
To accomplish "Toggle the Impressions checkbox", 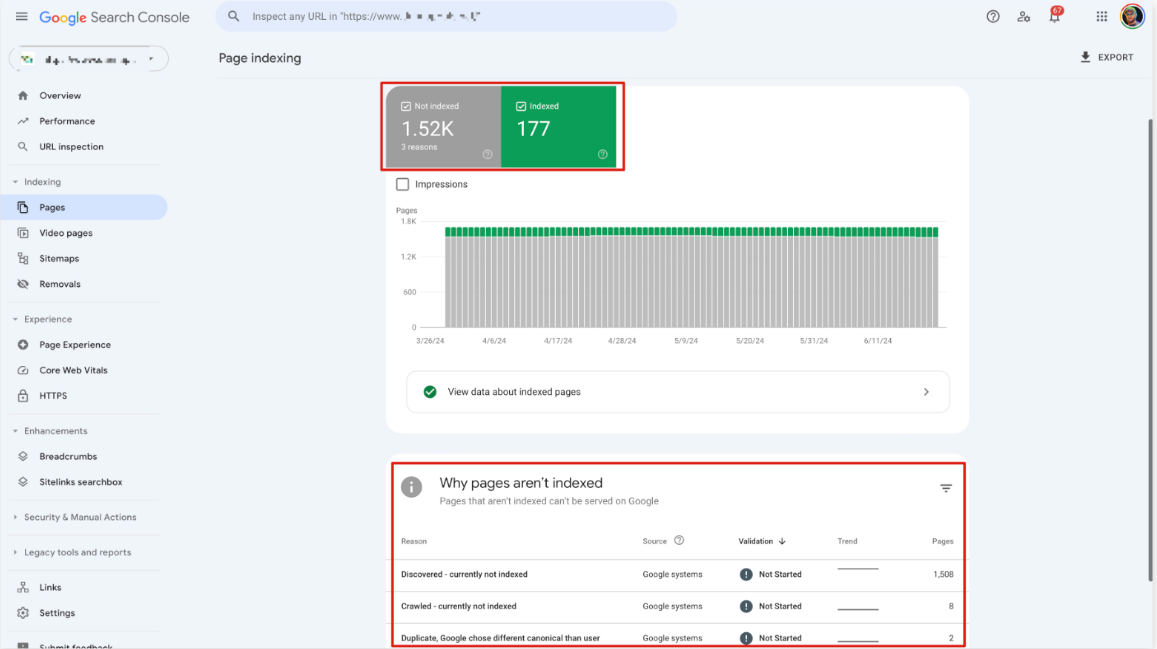I will (403, 184).
